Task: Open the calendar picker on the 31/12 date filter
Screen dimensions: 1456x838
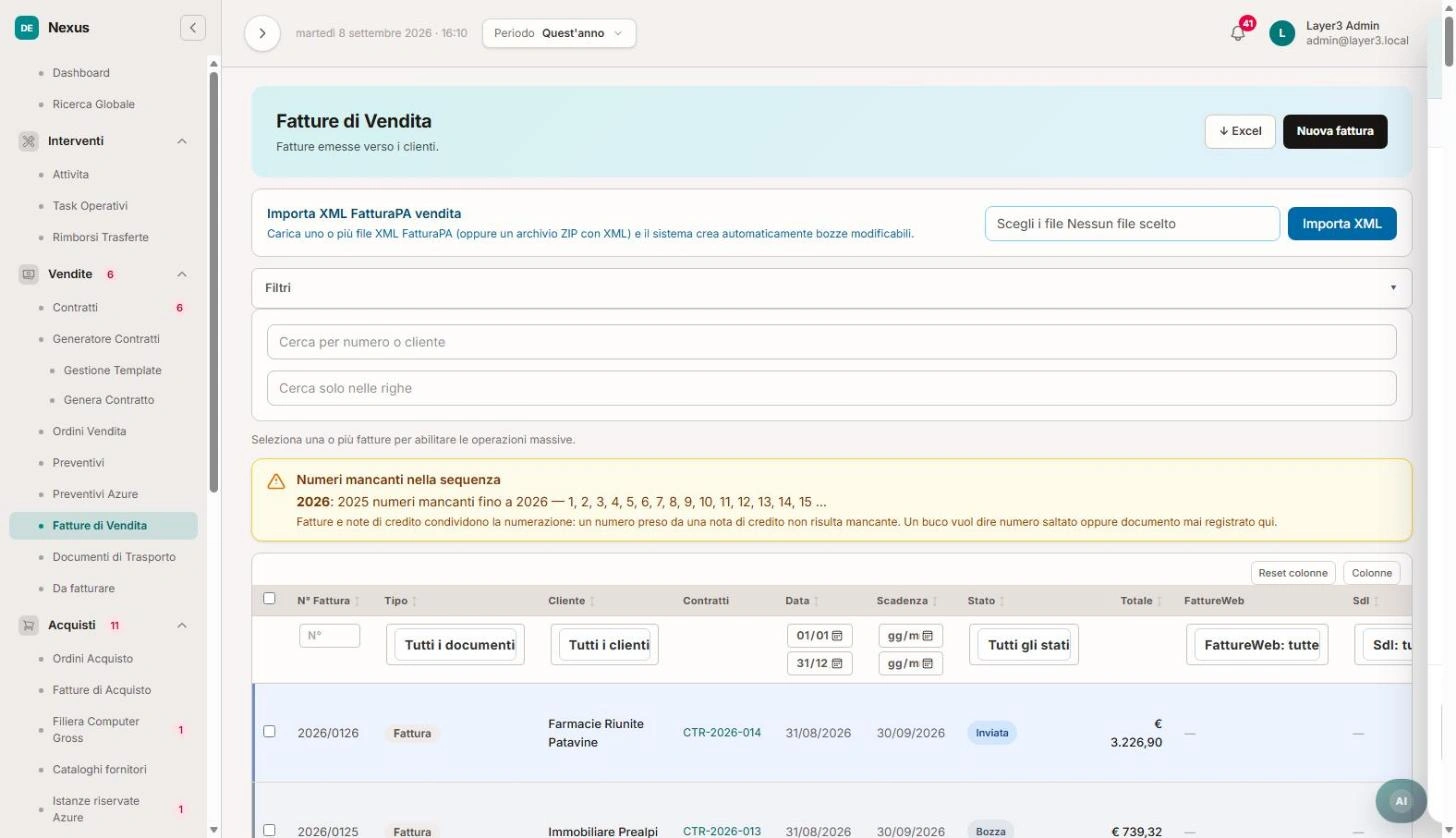Action: 837,664
